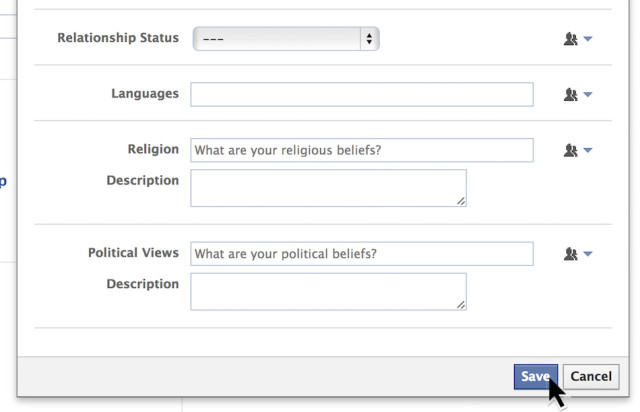Grab the Religion Description resize handle
640x412 pixels.
[461, 201]
